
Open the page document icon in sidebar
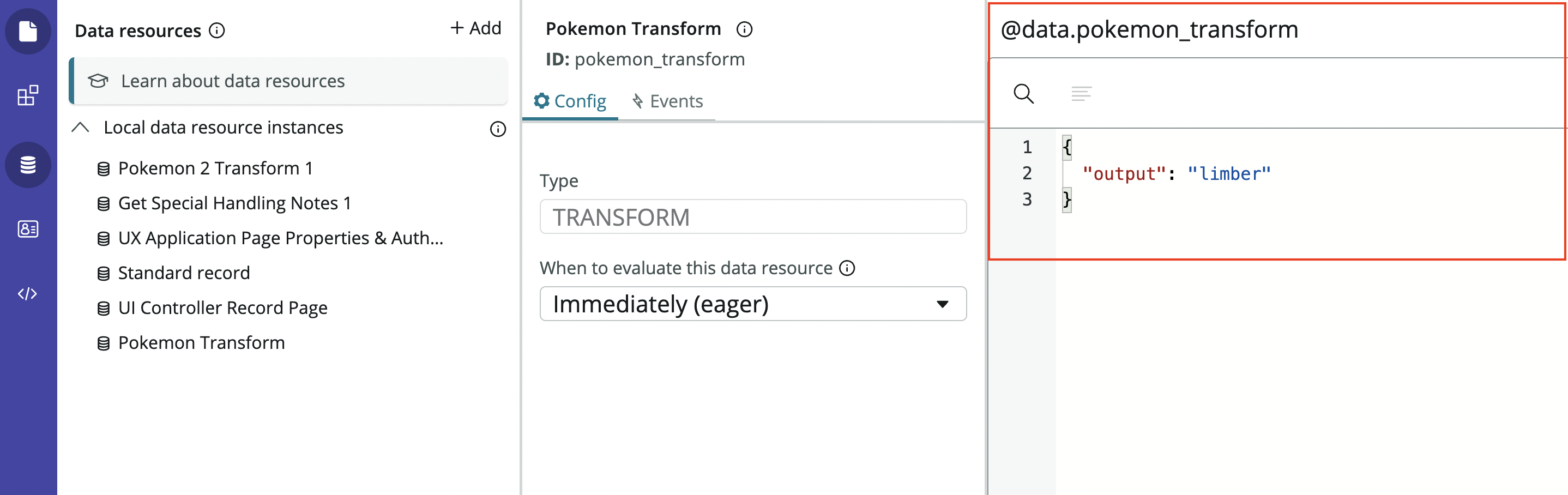click(x=28, y=31)
